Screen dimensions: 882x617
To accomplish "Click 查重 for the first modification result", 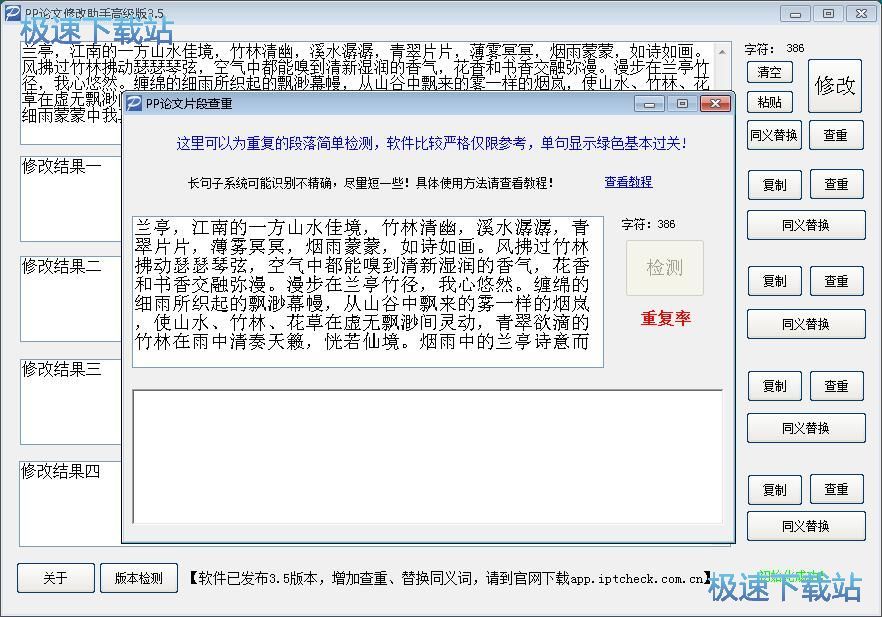I will tap(836, 183).
